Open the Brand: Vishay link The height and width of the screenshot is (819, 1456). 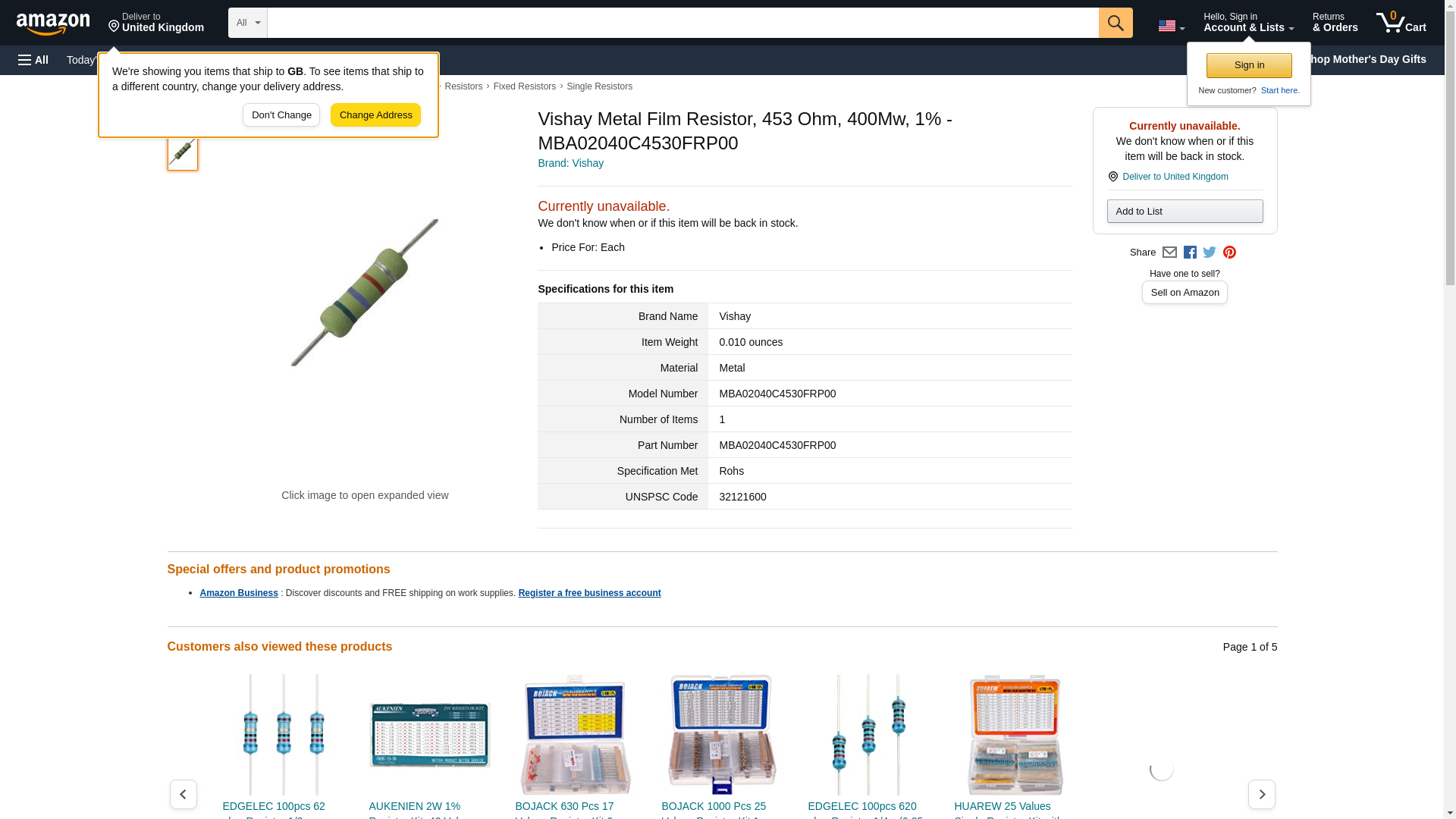tap(570, 163)
